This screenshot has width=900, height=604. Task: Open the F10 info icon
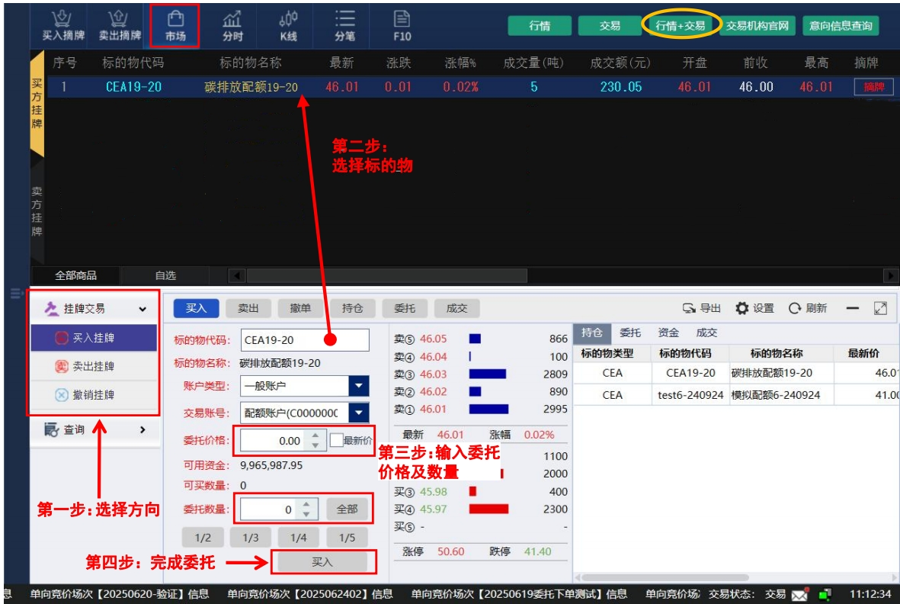(402, 25)
